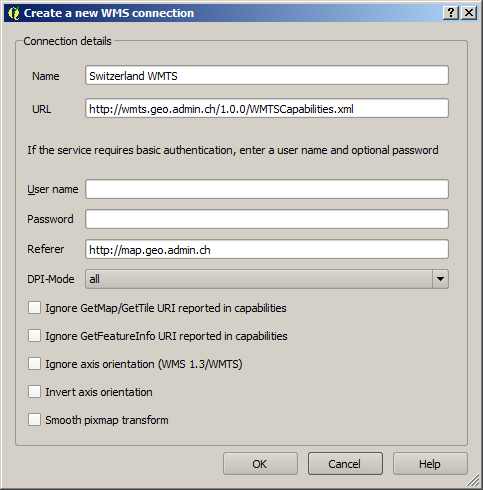
Task: Check Ignore GetFeatureInfo URI reported in capabilities
Action: (x=34, y=336)
